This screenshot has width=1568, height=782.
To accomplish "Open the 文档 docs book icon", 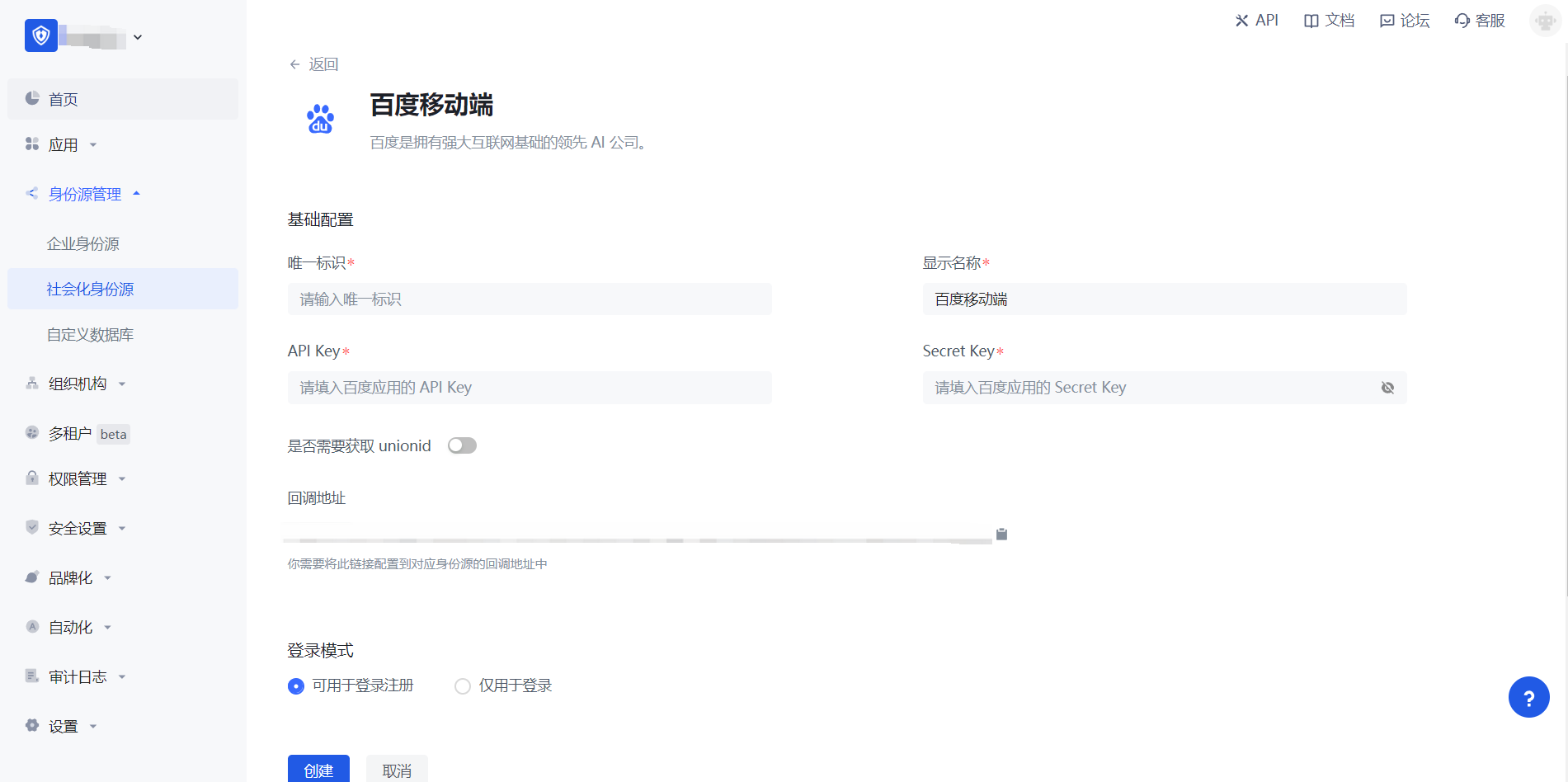I will (1311, 21).
